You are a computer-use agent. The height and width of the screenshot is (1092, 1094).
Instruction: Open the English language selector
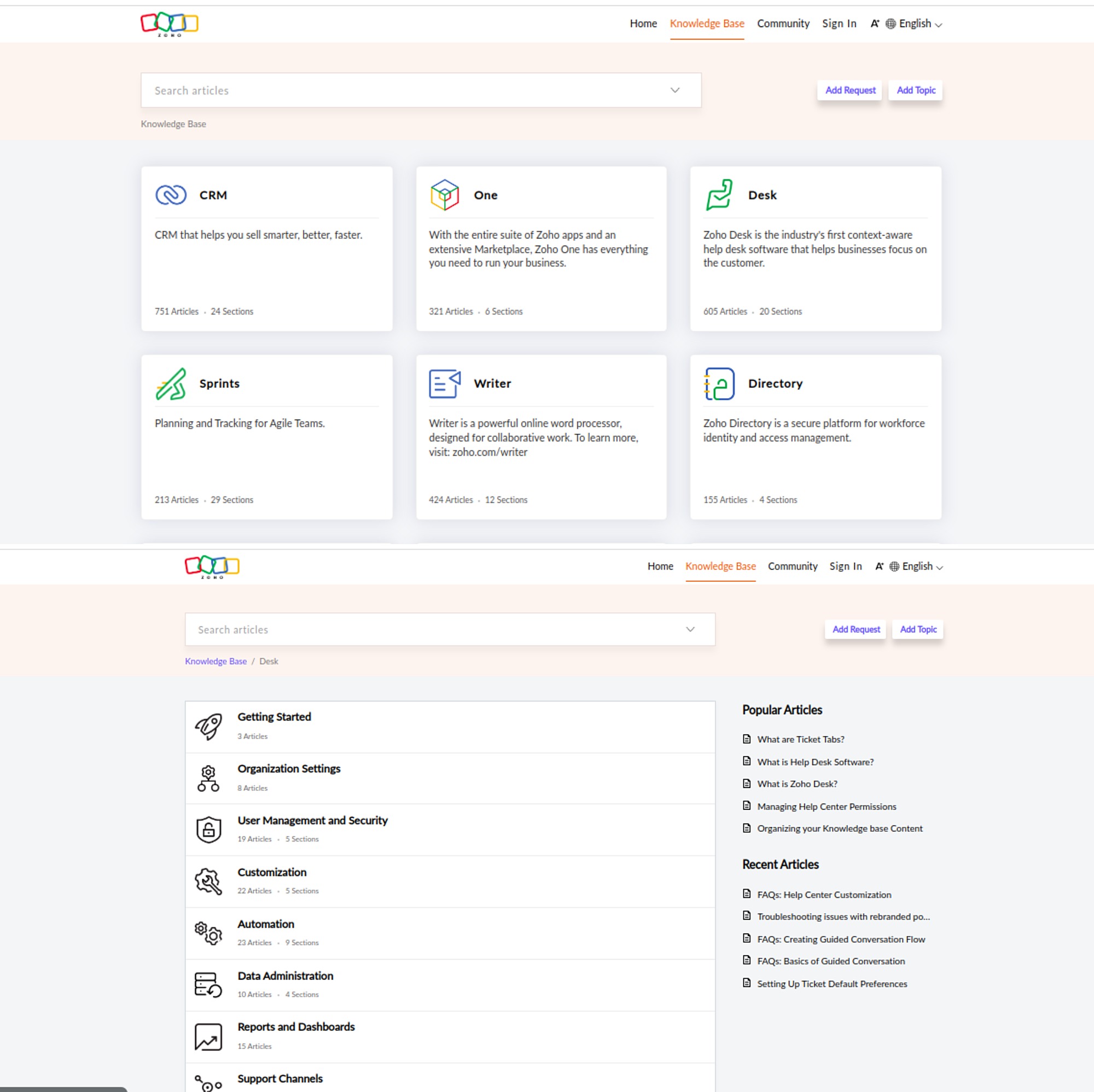pos(917,23)
